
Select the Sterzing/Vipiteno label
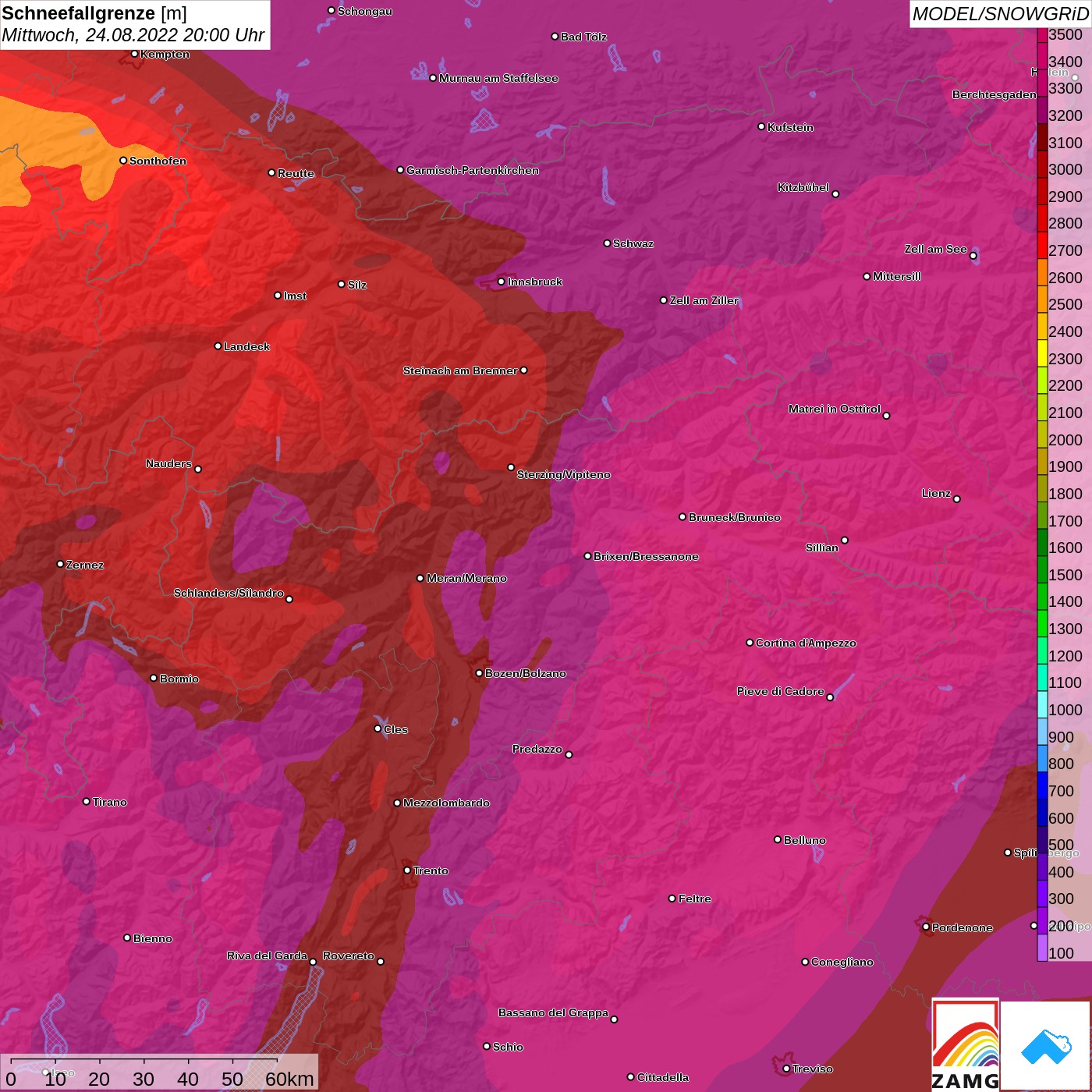pos(564,474)
